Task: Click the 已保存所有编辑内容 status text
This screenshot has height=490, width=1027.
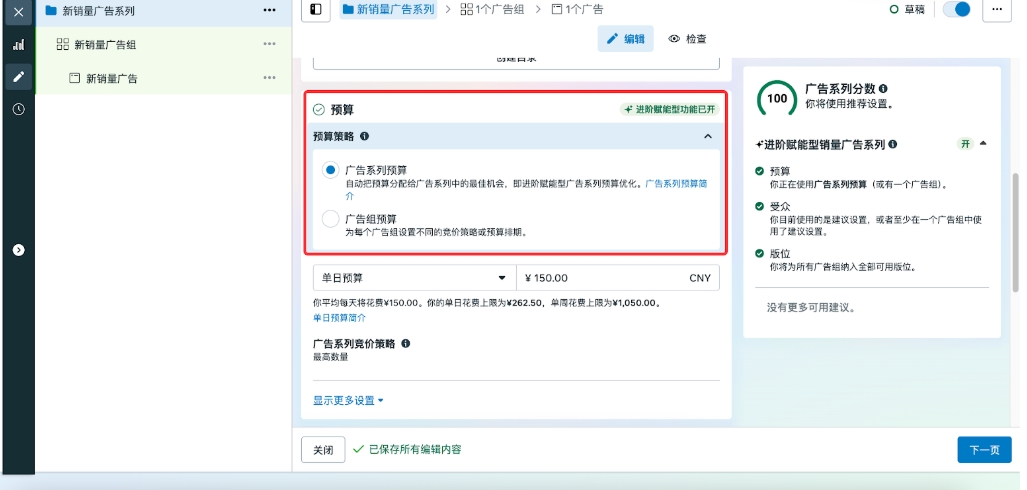Action: click(x=415, y=449)
